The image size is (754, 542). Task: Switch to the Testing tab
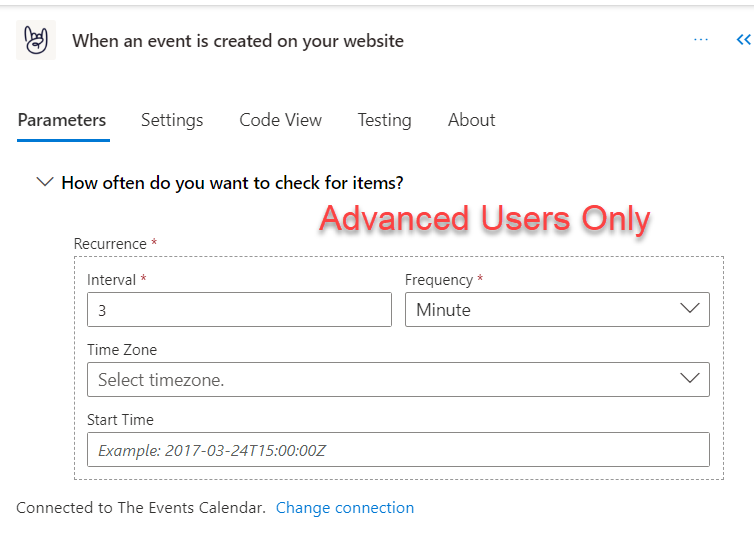pos(385,120)
